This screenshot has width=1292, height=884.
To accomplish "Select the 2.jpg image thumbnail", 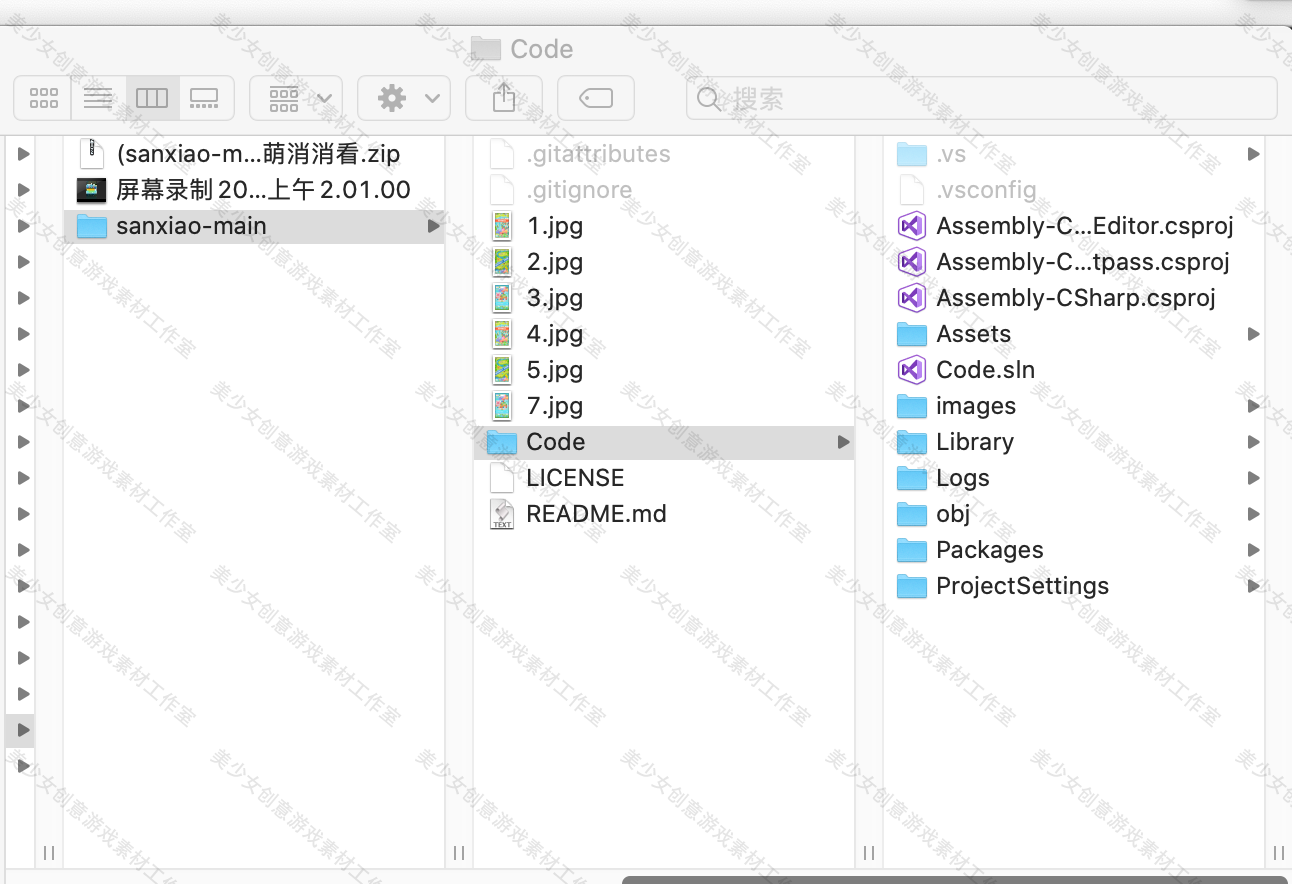I will 502,262.
